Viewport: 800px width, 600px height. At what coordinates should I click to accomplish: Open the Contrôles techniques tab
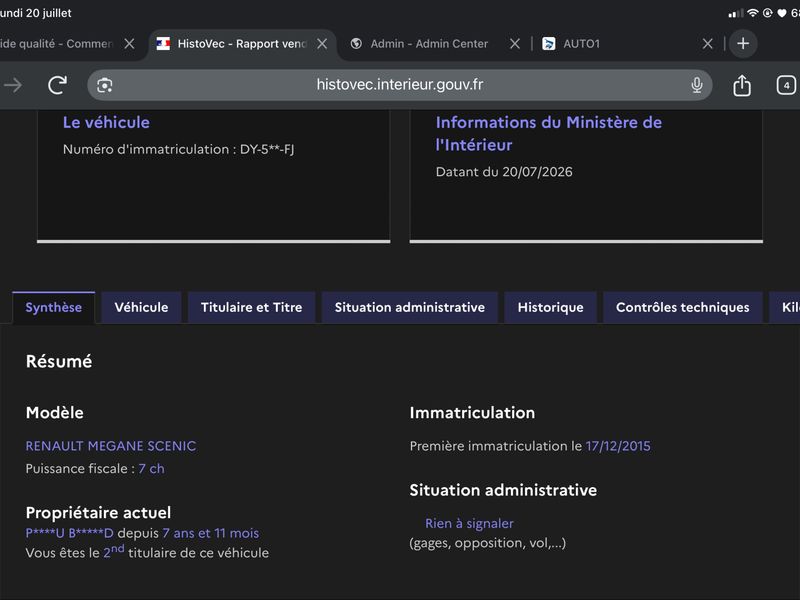683,307
